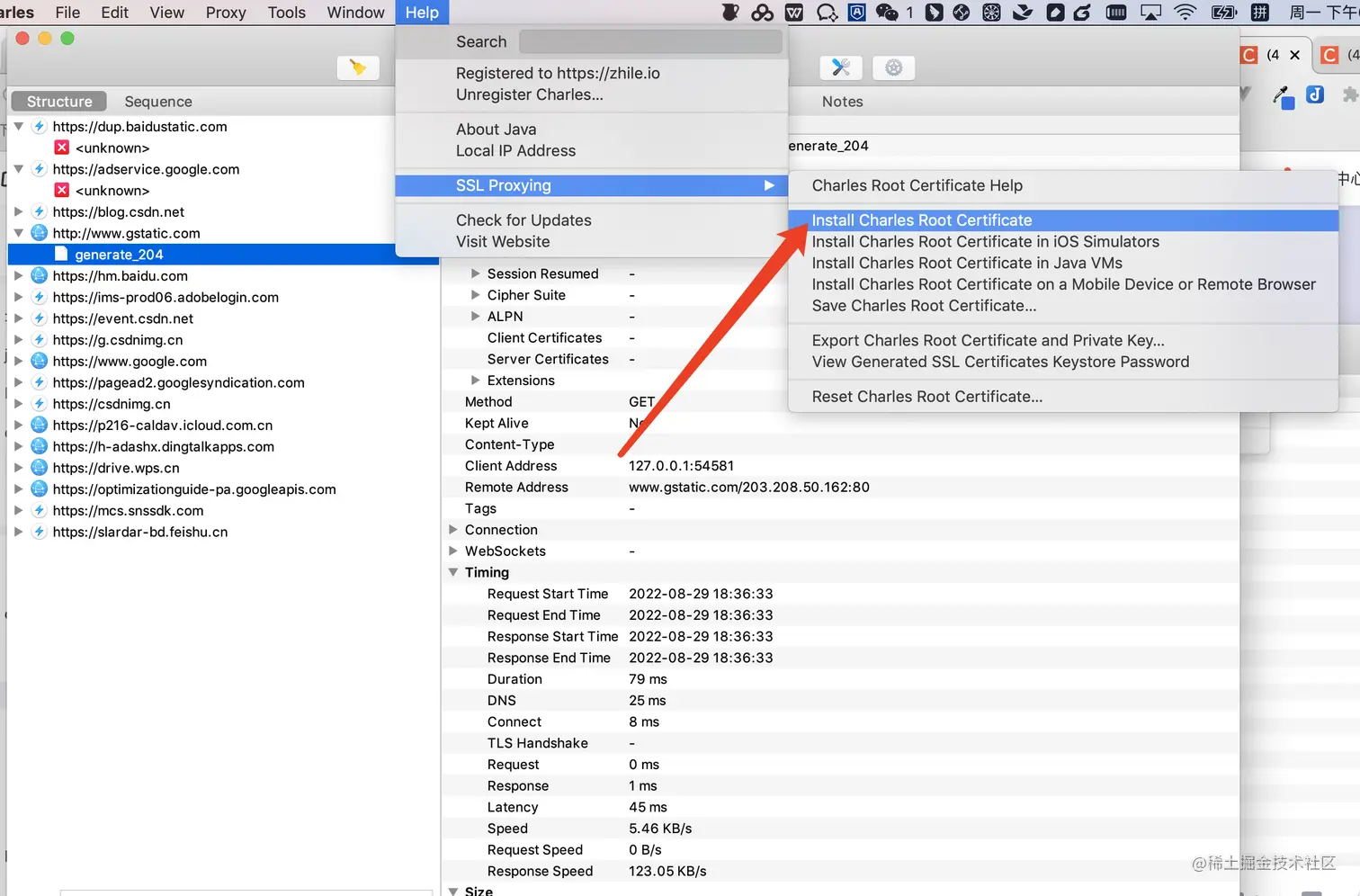
Task: Choose Install Charles Root Certificate
Action: tap(1063, 220)
